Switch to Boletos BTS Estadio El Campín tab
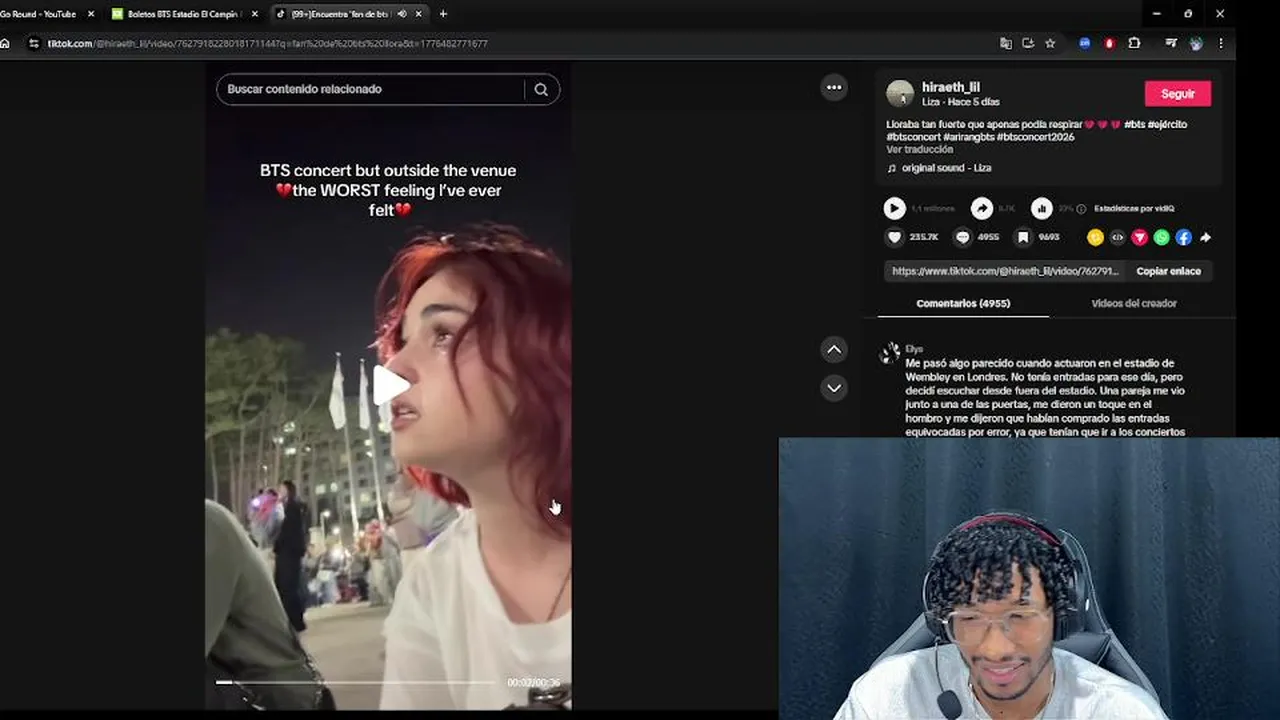 pyautogui.click(x=185, y=14)
